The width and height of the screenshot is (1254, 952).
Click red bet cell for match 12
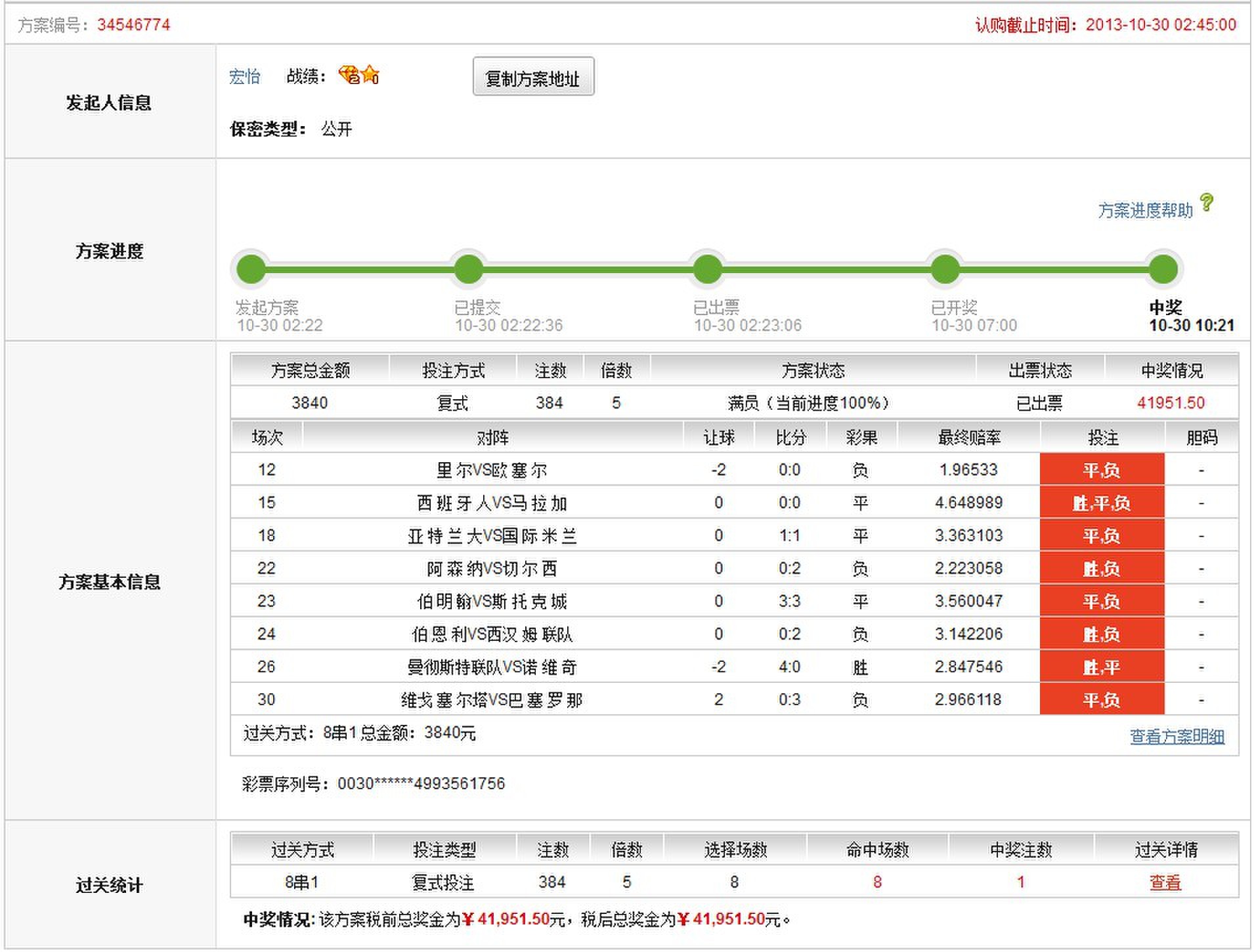point(1102,470)
